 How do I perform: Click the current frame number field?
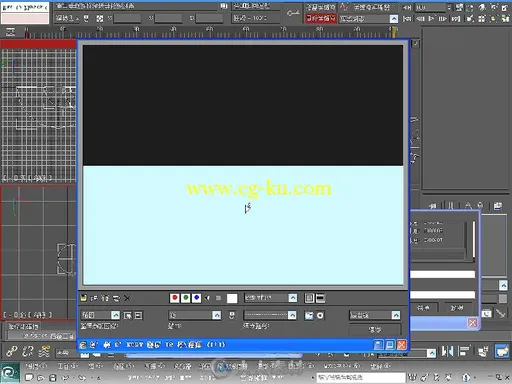(431, 7)
